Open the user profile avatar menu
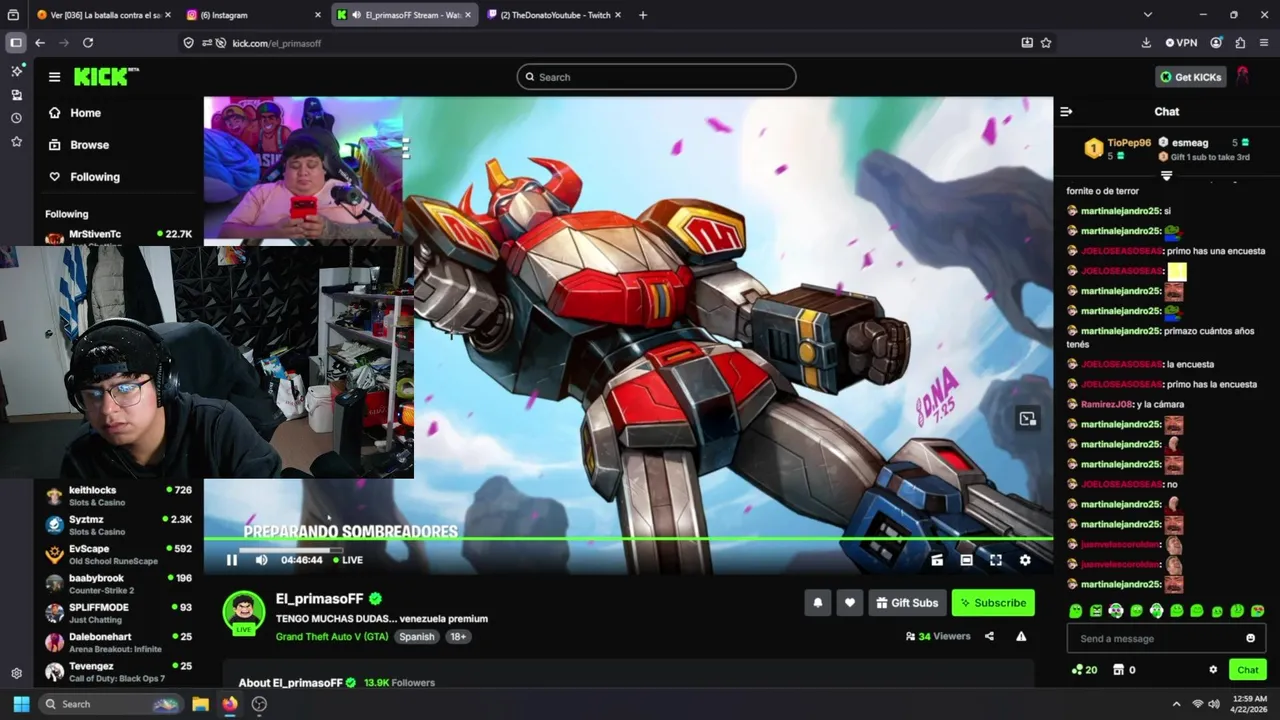The height and width of the screenshot is (720, 1280). [1243, 77]
